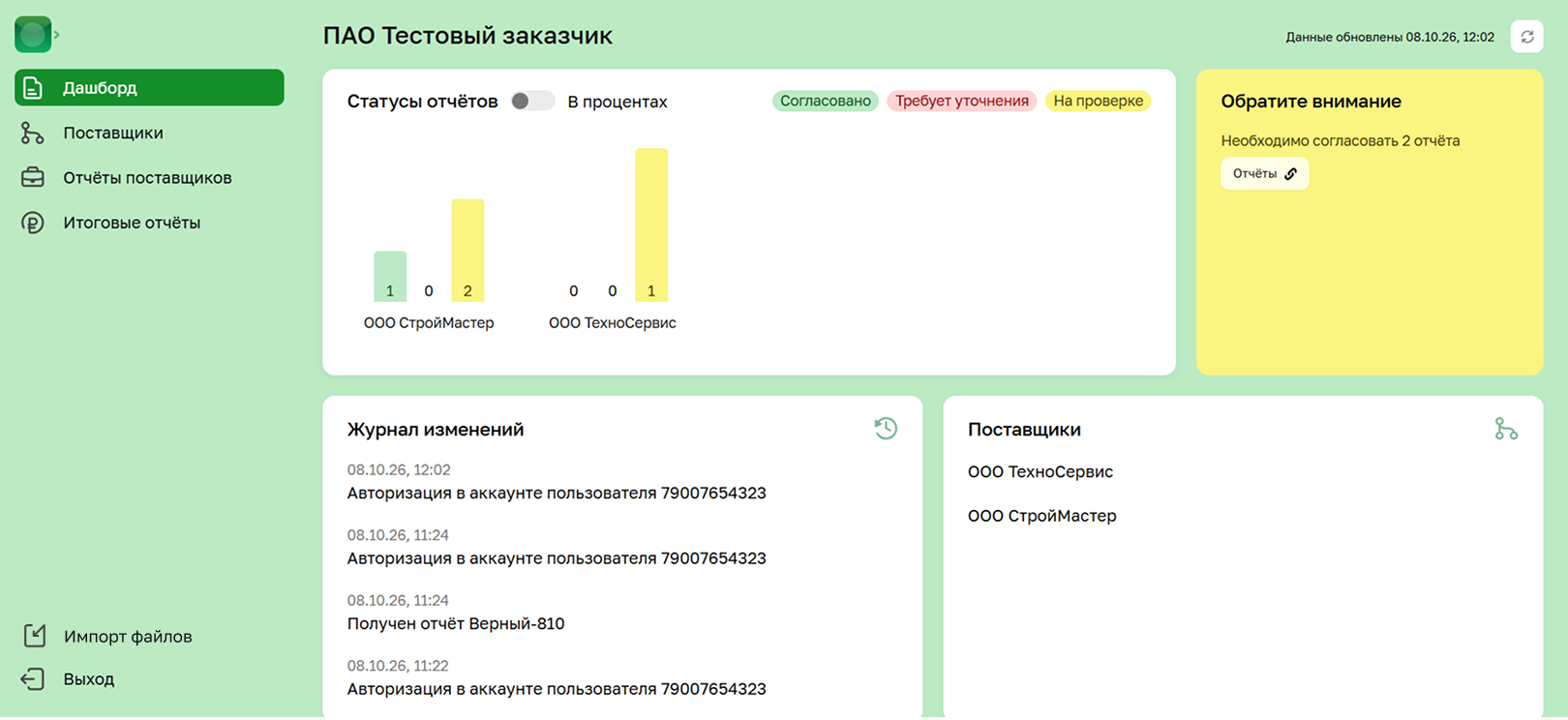This screenshot has height=720, width=1568.
Task: Click the Отчёты поставщиков briefcase icon
Action: (33, 178)
